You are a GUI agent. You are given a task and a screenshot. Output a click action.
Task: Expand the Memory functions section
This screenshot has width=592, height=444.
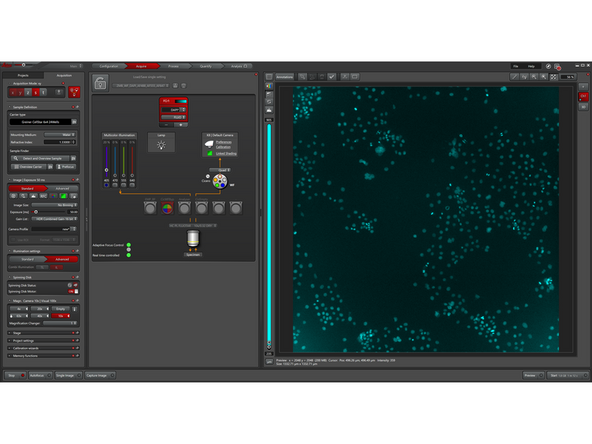[x=43, y=356]
